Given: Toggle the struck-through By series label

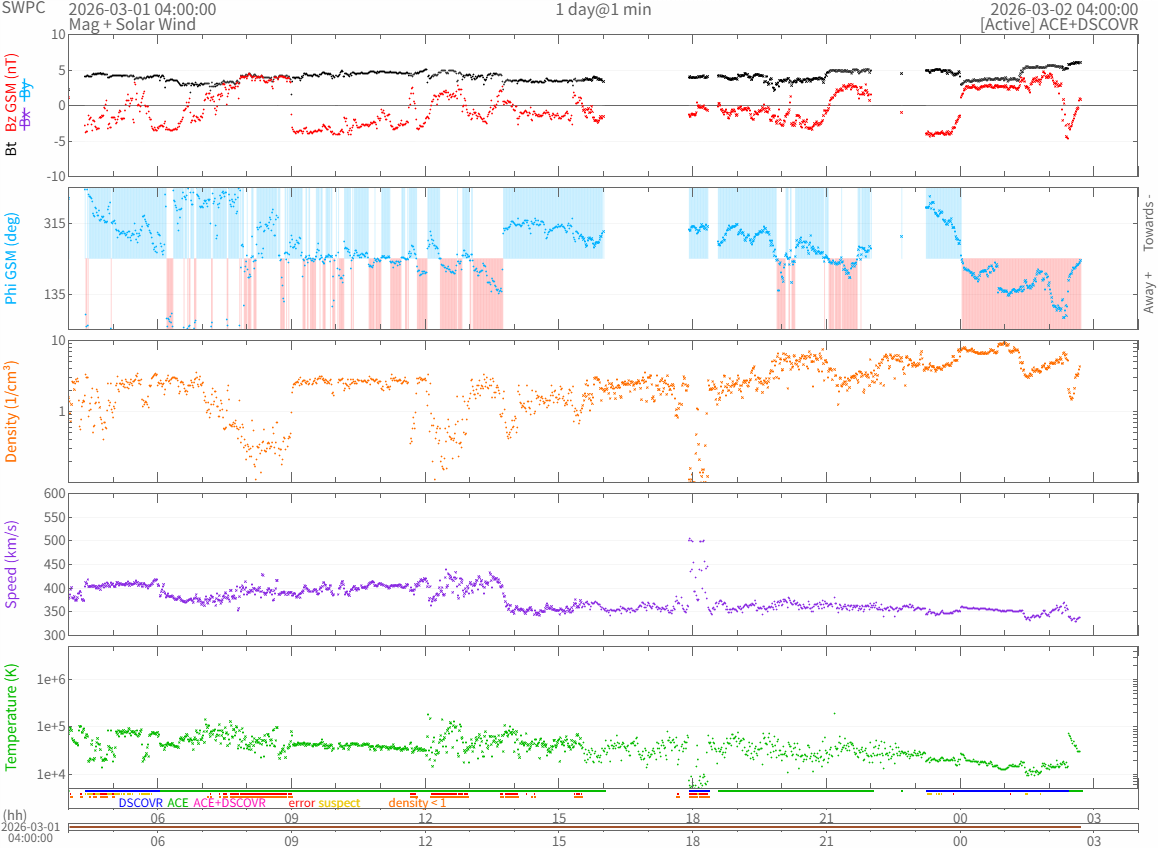Looking at the screenshot, I should [26, 90].
